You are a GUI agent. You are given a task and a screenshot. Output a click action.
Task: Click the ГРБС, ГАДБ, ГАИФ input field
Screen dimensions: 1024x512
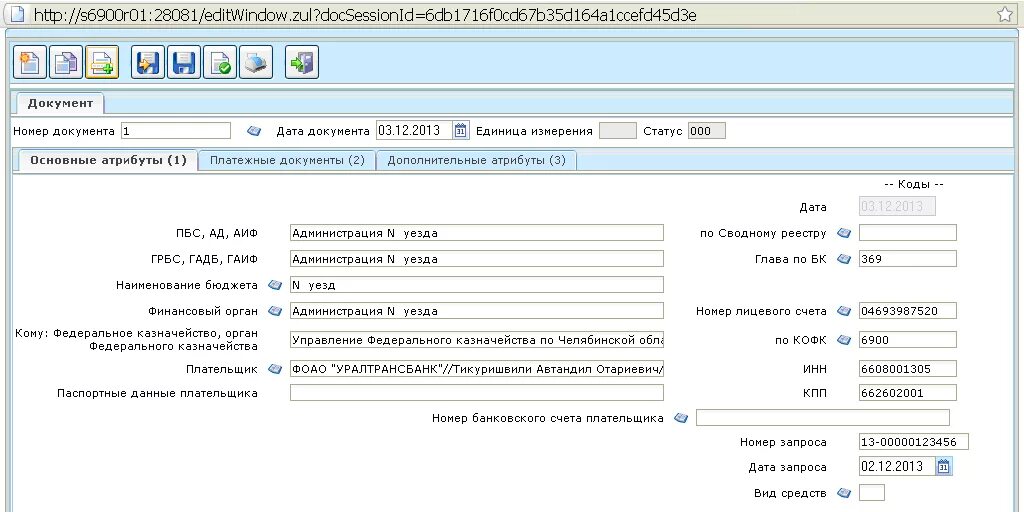click(477, 259)
